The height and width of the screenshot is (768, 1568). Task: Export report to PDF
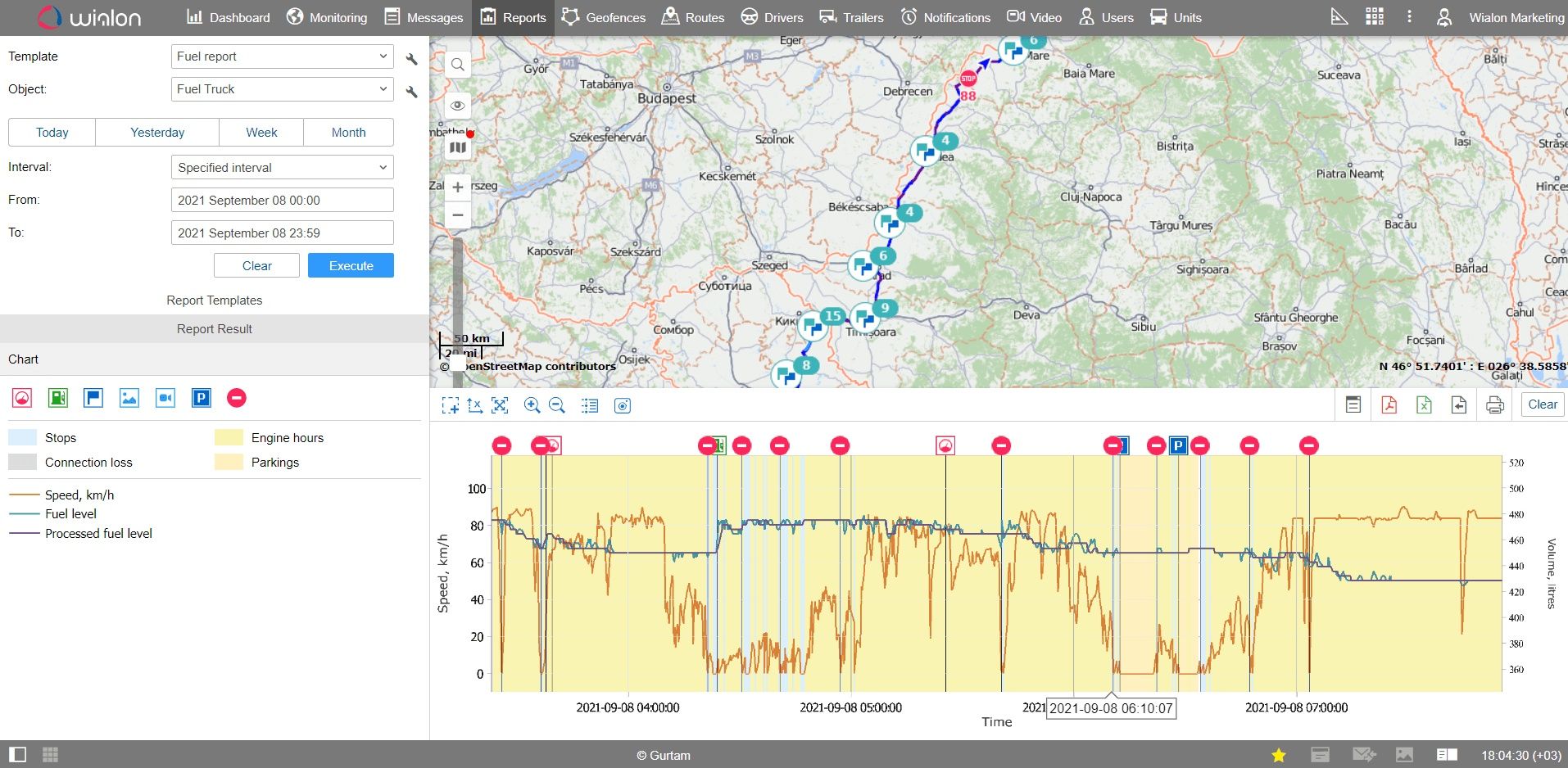coord(1389,404)
